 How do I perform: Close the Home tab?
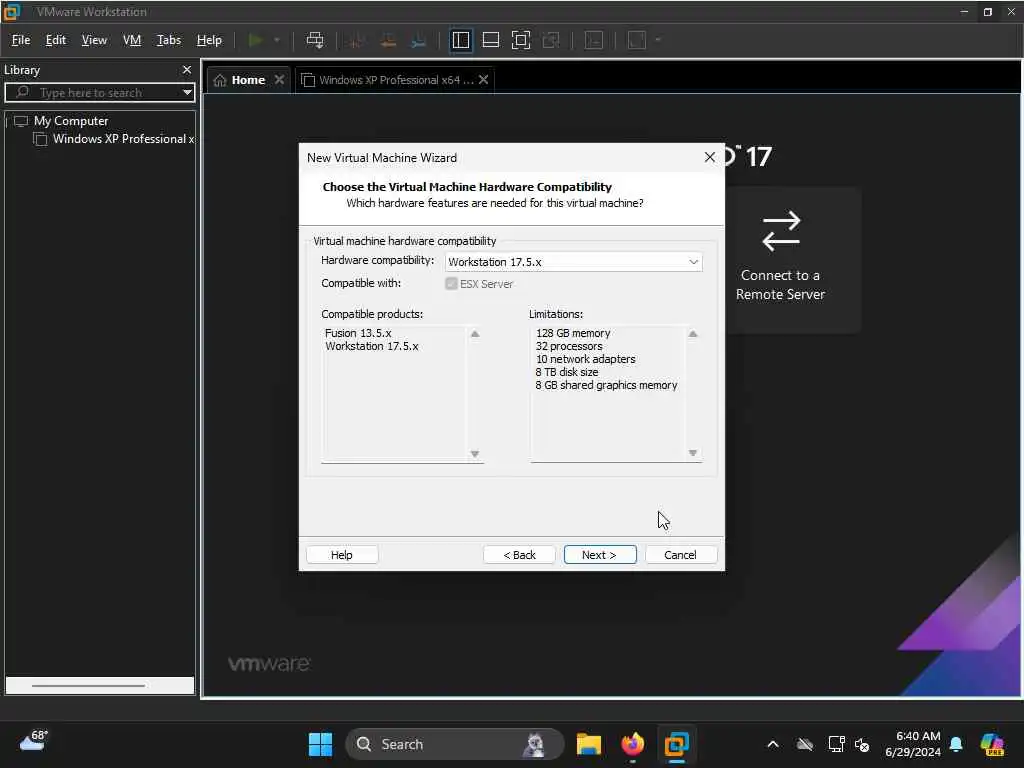pos(280,80)
